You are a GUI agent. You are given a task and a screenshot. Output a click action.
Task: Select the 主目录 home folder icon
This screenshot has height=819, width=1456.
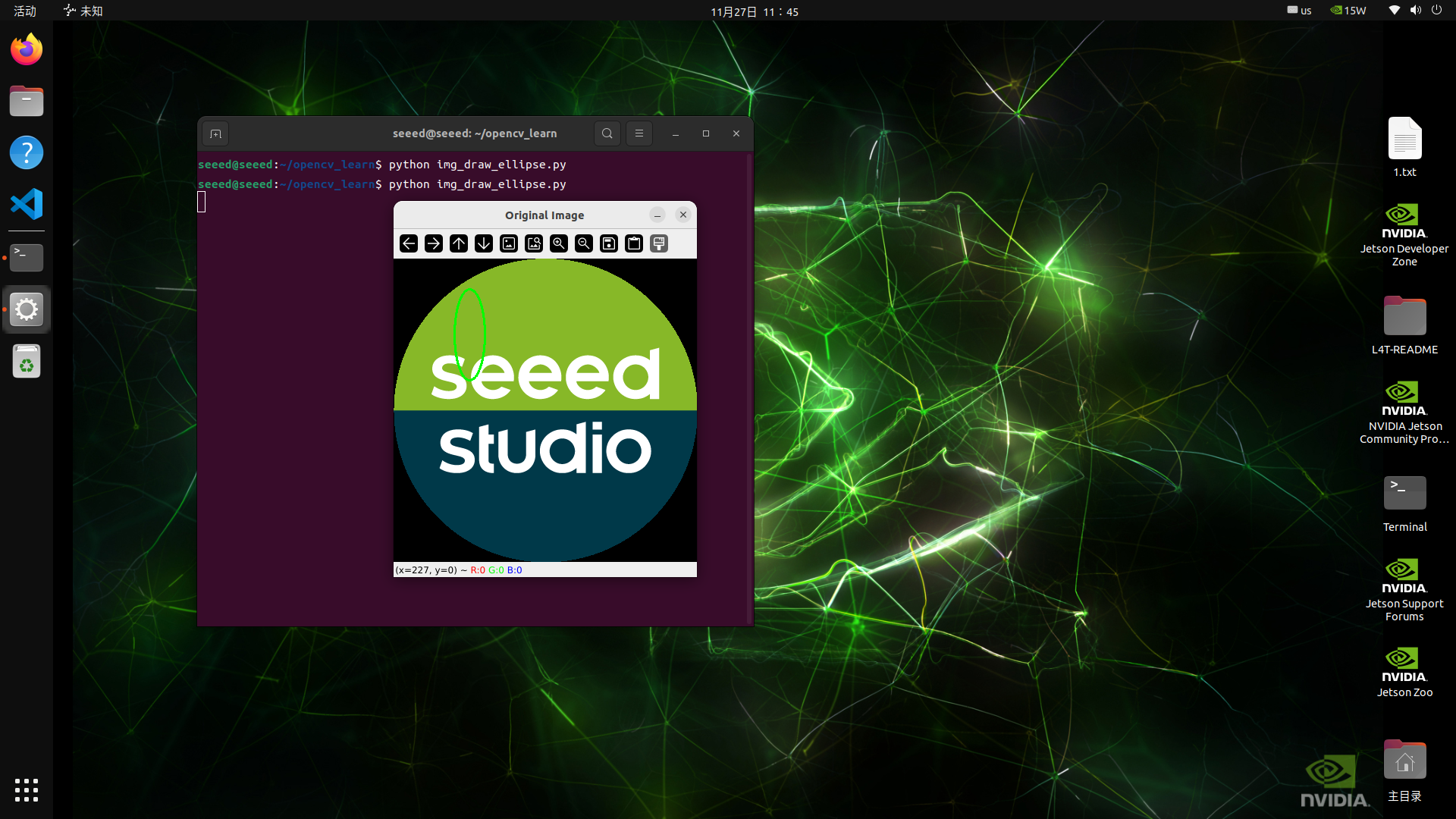1404,769
